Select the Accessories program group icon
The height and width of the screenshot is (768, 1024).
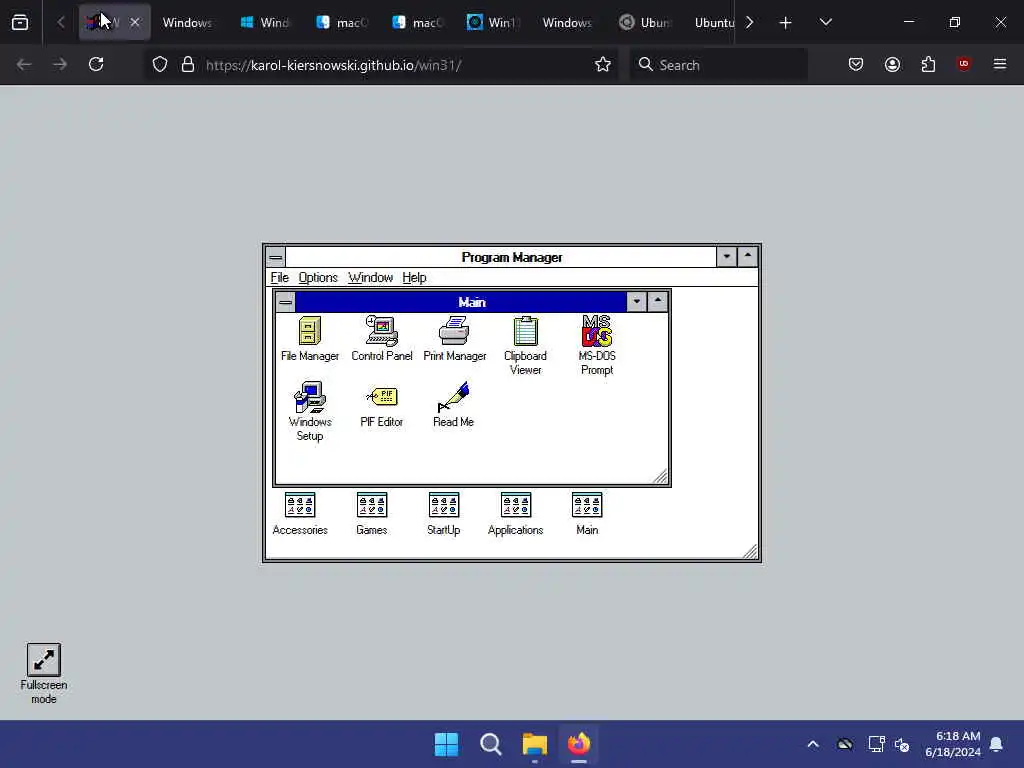(x=300, y=514)
